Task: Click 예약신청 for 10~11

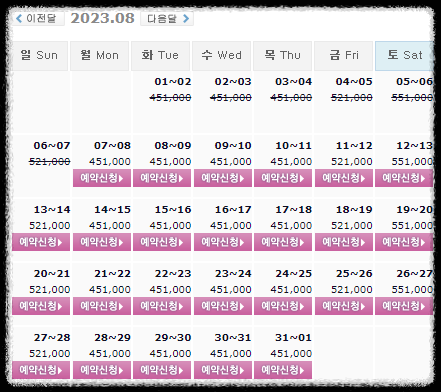Action: (283, 178)
